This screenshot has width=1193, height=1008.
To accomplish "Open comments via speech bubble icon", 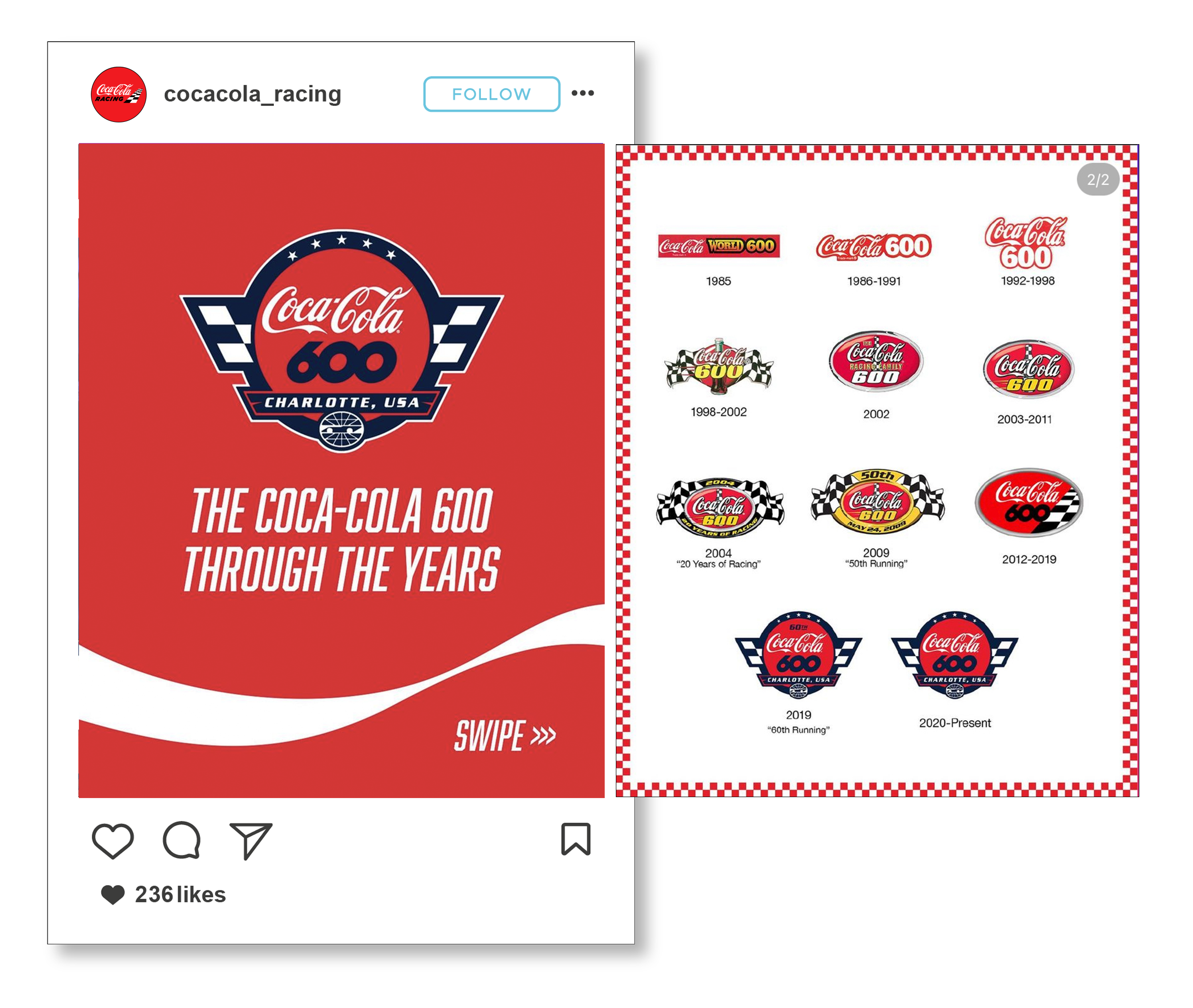I will coord(182,840).
